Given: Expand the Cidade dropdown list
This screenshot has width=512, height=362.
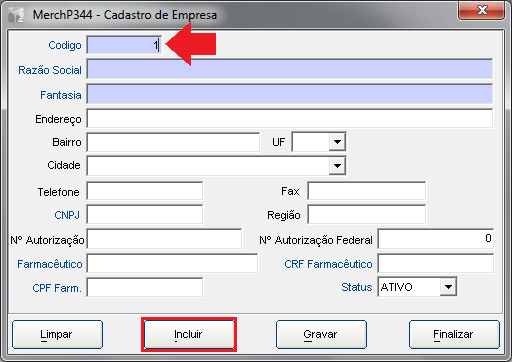Looking at the screenshot, I should coord(337,165).
